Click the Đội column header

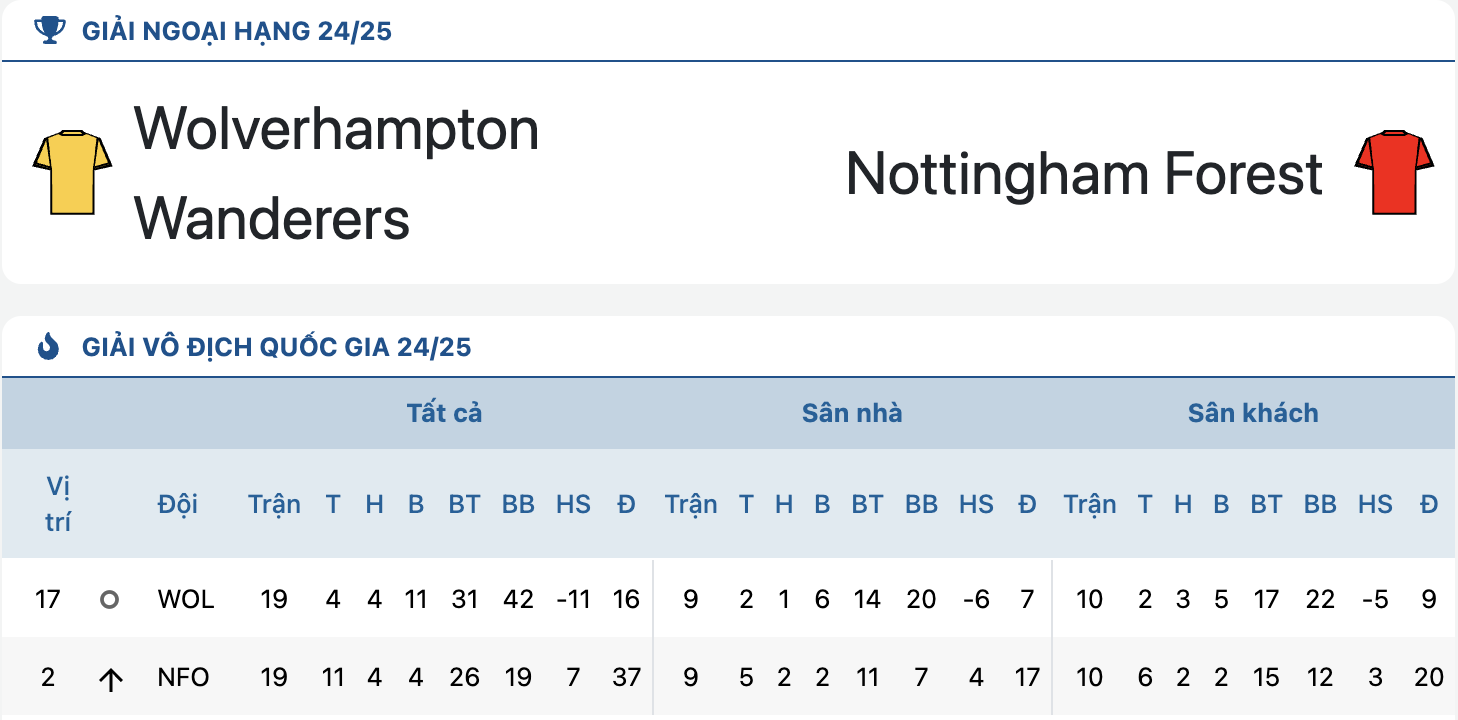177,504
